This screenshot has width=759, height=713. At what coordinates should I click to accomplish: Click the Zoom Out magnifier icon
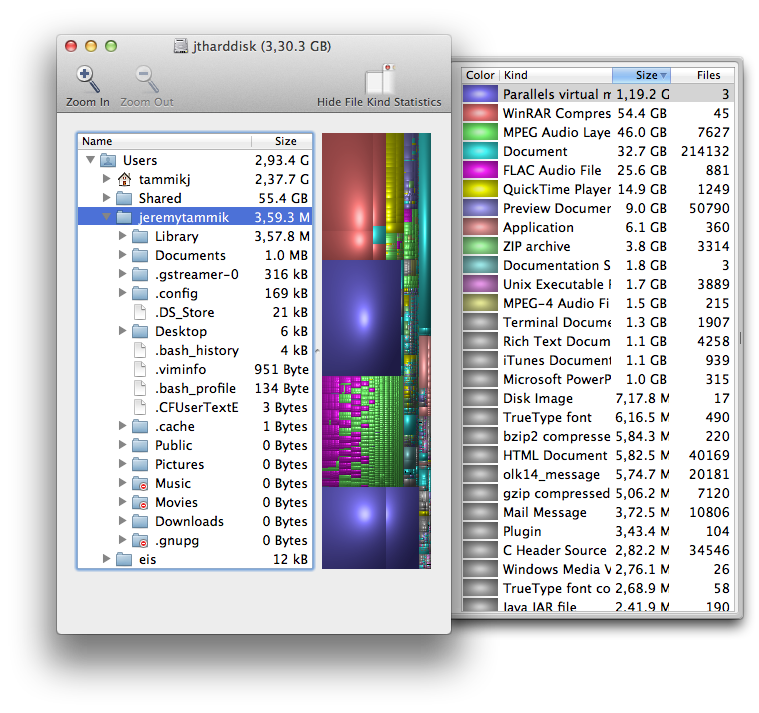pos(147,79)
